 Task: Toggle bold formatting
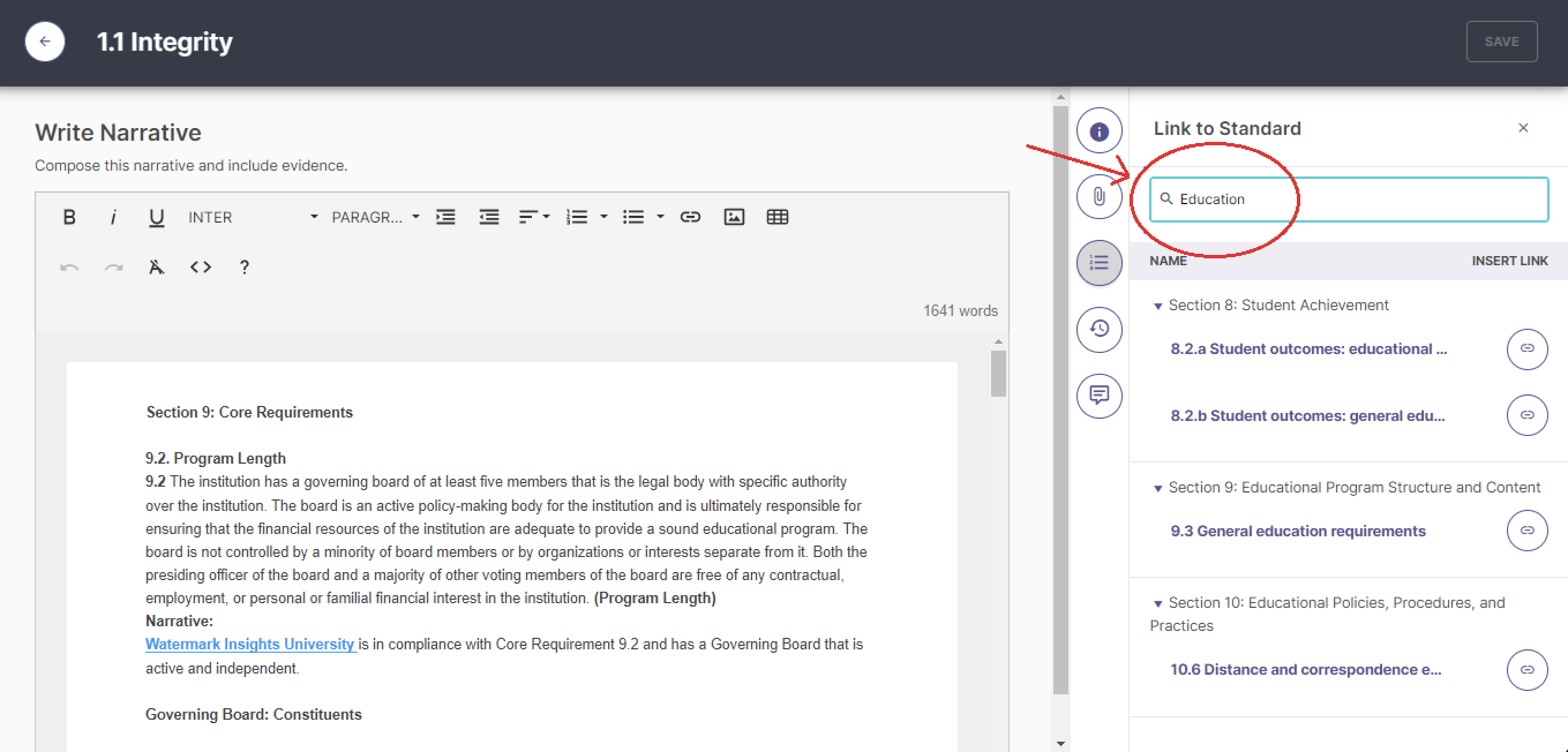[69, 217]
